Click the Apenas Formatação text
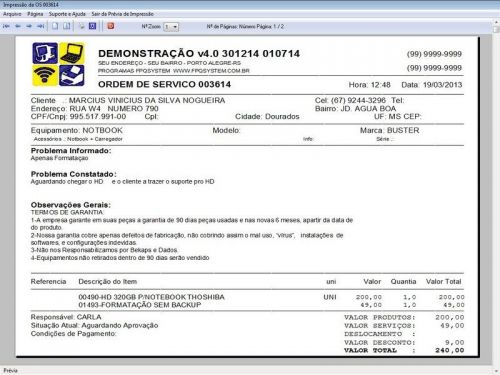Image resolution: width=500 pixels, height=375 pixels. [x=59, y=158]
